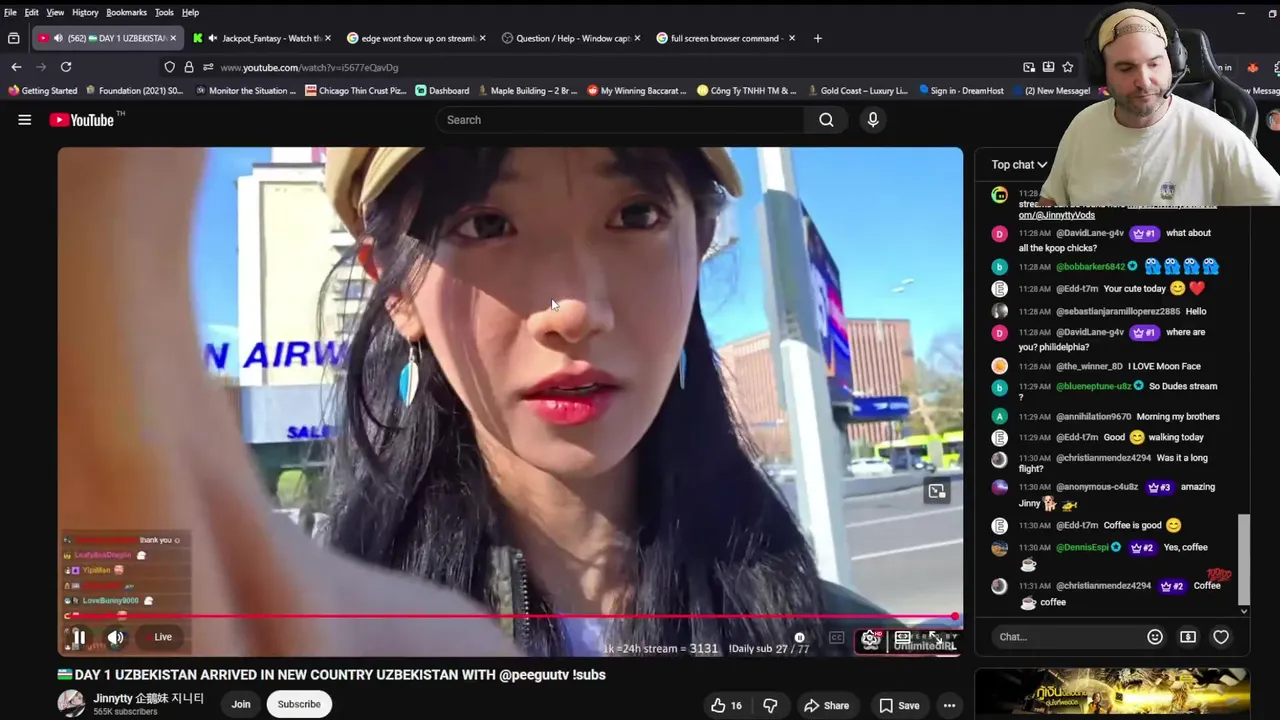Open the Monitor the Situation bookmark
This screenshot has width=1280, height=720.
[245, 90]
